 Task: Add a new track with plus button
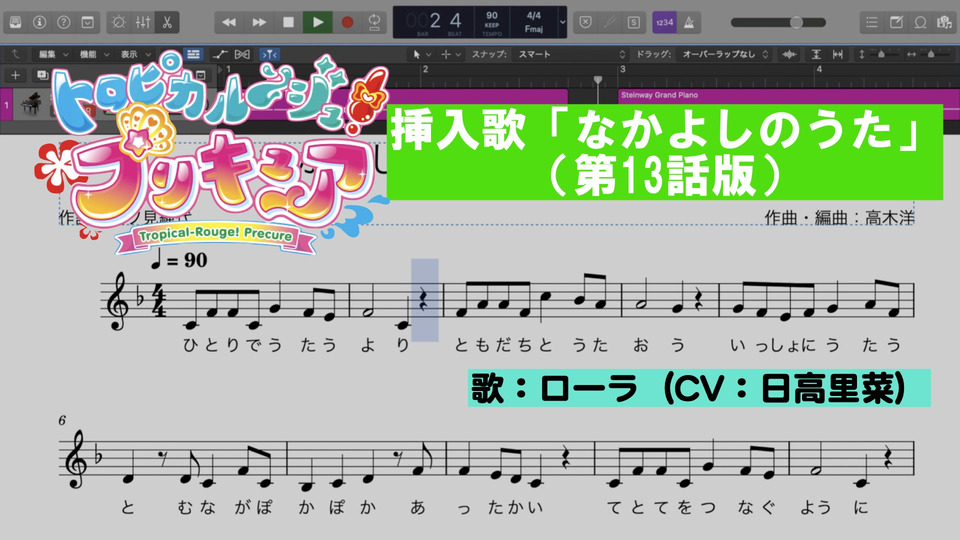[x=15, y=75]
